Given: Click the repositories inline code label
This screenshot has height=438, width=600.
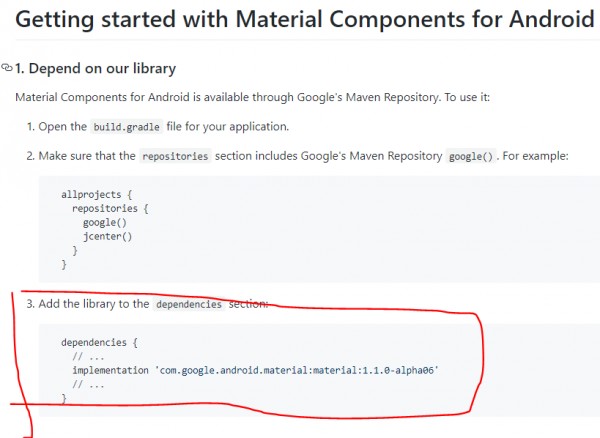Looking at the screenshot, I should click(x=175, y=156).
